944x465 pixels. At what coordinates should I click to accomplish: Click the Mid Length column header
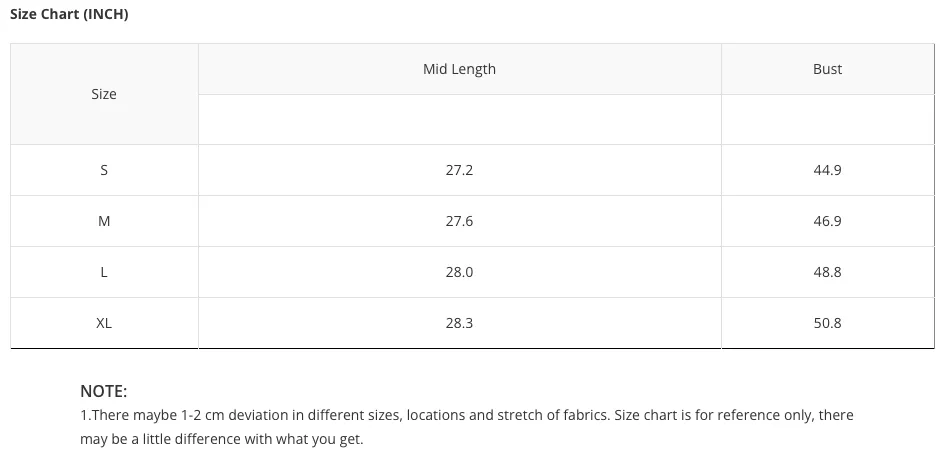click(459, 69)
